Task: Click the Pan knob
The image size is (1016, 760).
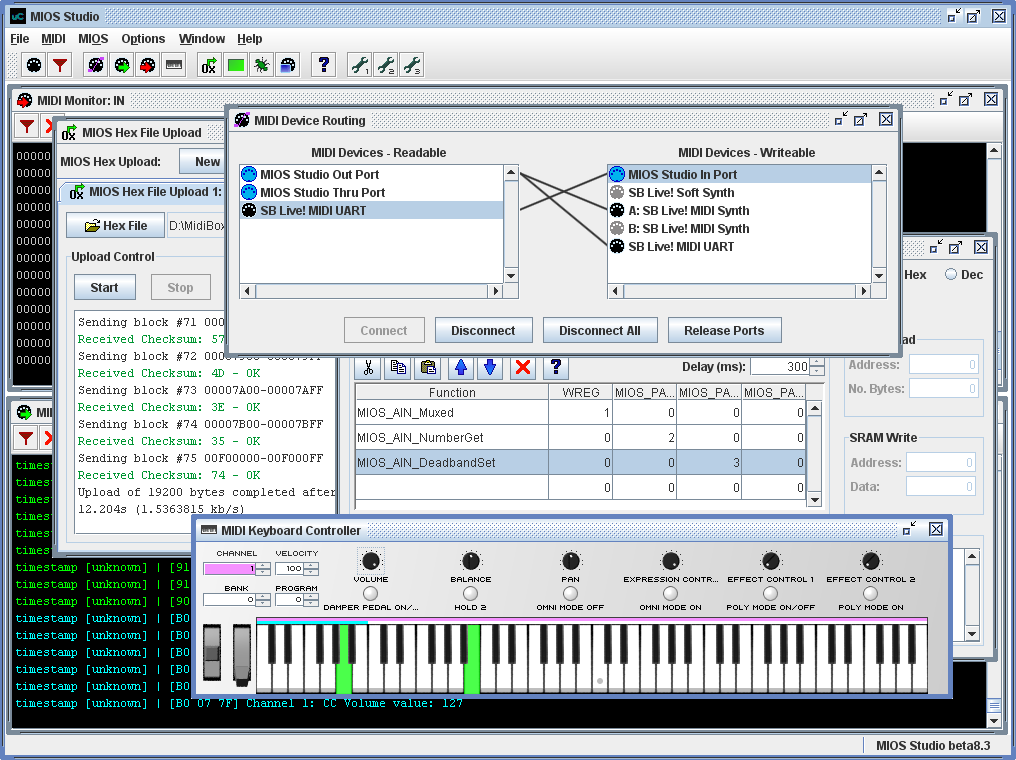Action: (x=570, y=560)
